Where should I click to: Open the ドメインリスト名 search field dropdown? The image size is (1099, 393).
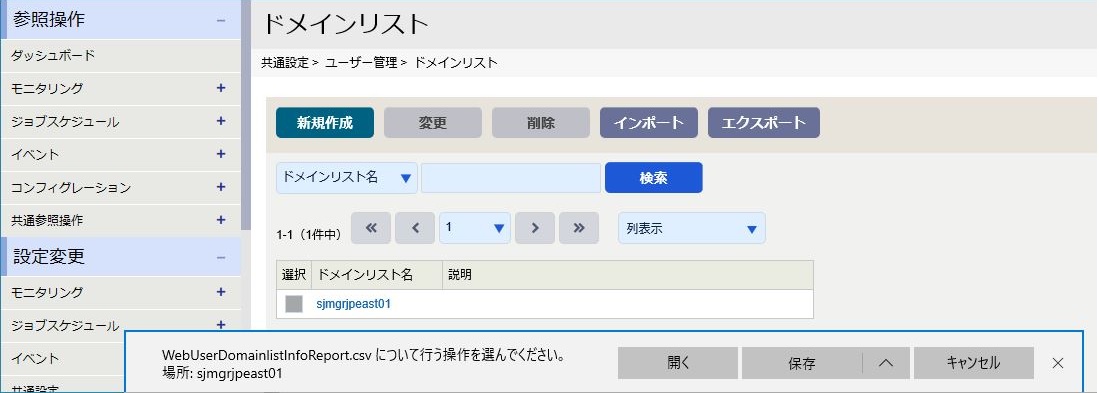[346, 178]
